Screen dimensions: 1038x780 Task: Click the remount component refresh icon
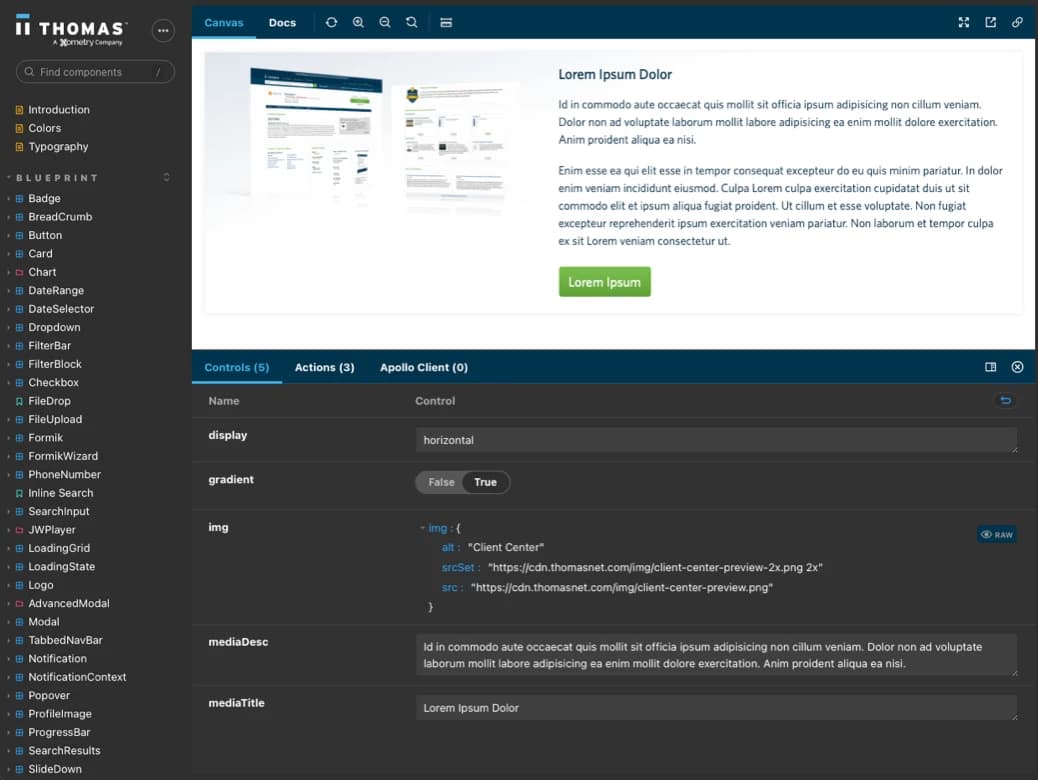pyautogui.click(x=332, y=23)
